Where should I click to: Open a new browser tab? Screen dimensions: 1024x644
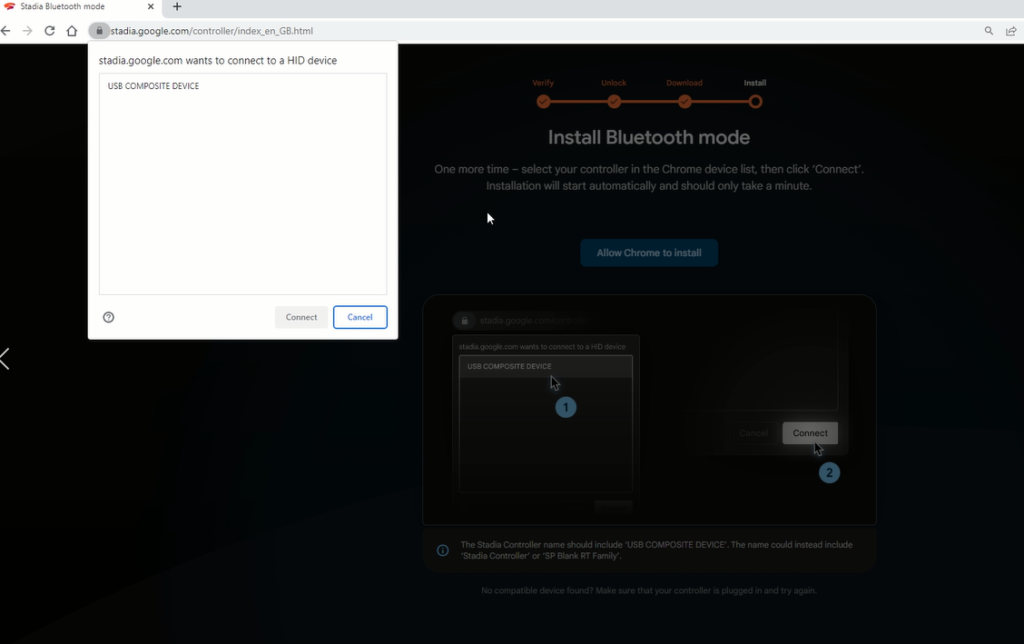(177, 7)
